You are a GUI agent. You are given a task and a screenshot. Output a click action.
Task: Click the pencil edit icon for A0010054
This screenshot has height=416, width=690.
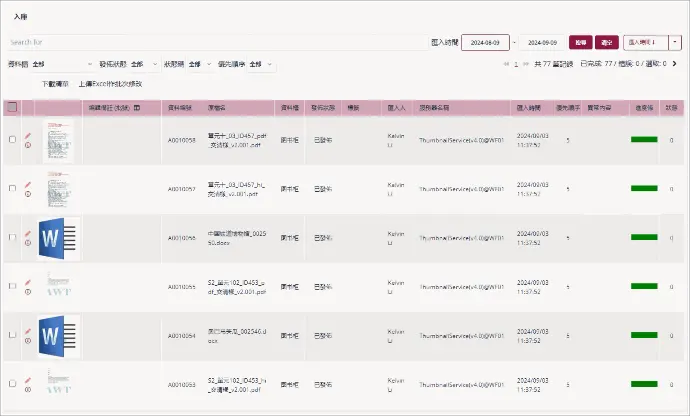[28, 330]
